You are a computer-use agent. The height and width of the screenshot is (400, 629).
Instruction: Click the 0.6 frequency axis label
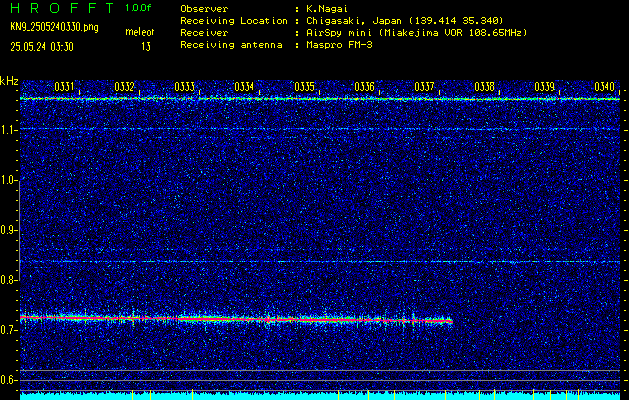(8, 380)
